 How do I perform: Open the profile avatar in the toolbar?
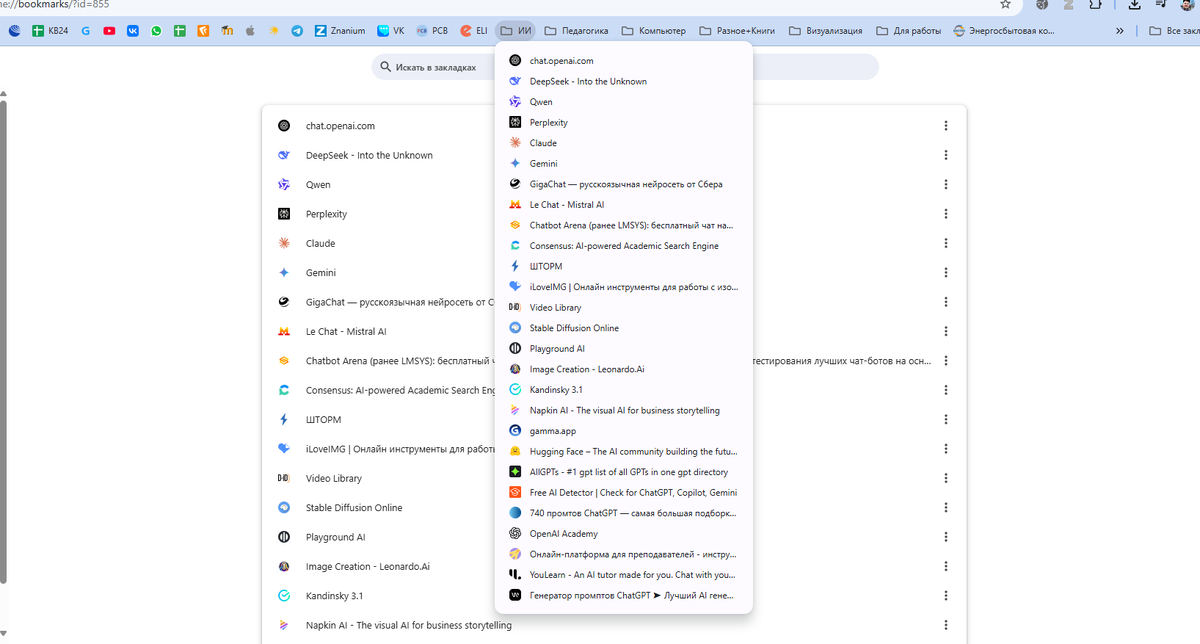tap(1187, 4)
